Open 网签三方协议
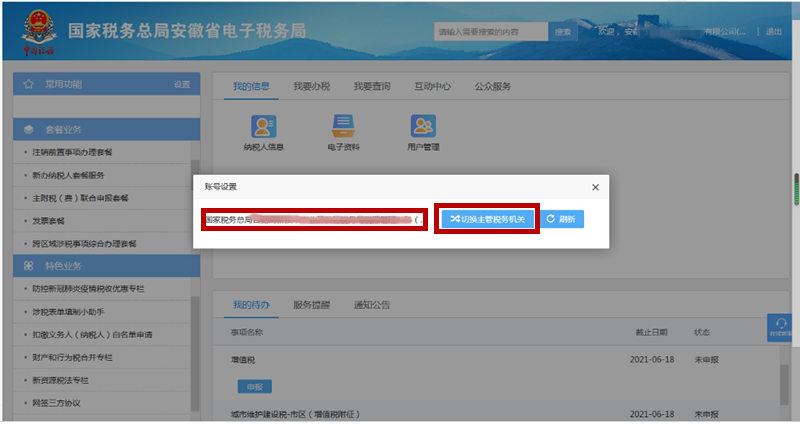This screenshot has width=800, height=424. [x=56, y=403]
